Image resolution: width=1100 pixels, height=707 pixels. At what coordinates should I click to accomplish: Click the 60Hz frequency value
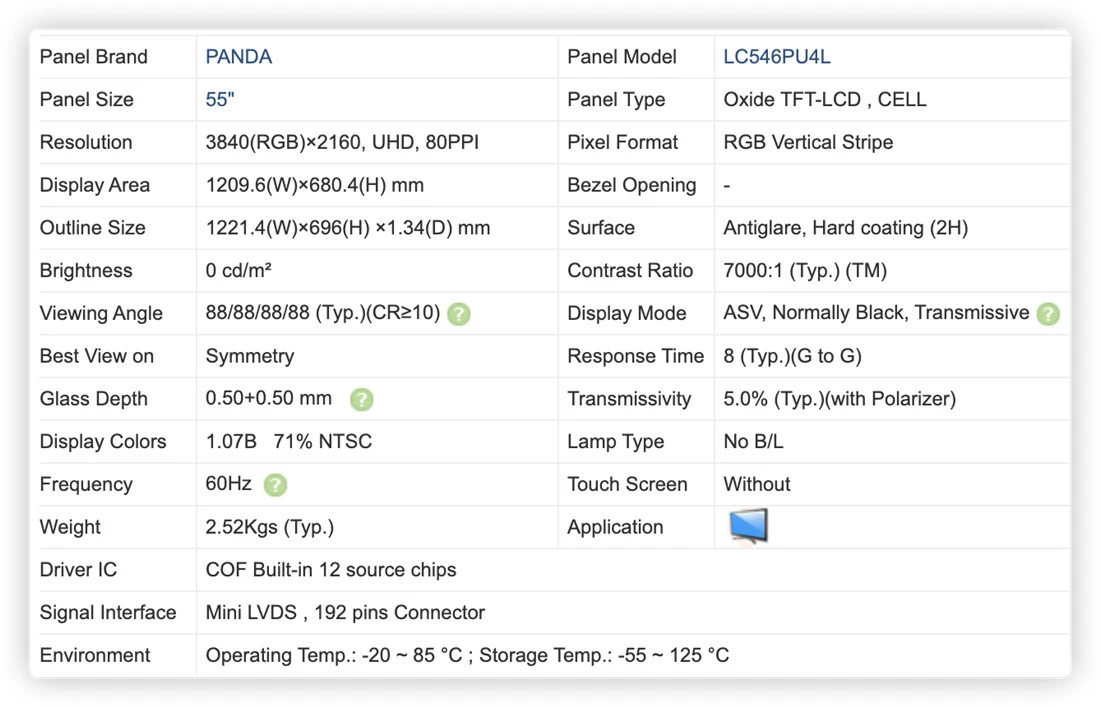228,484
